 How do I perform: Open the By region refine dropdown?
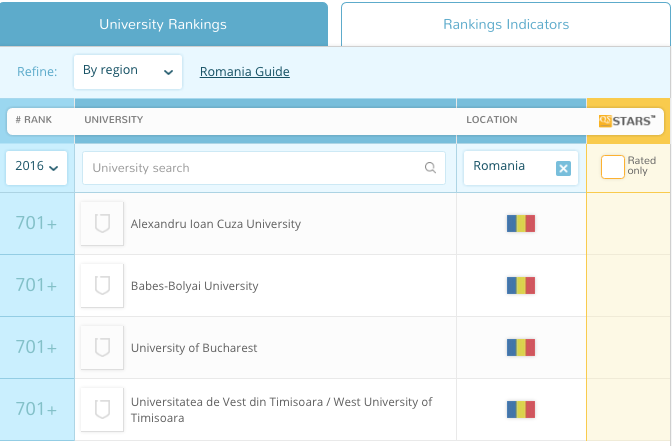(128, 72)
